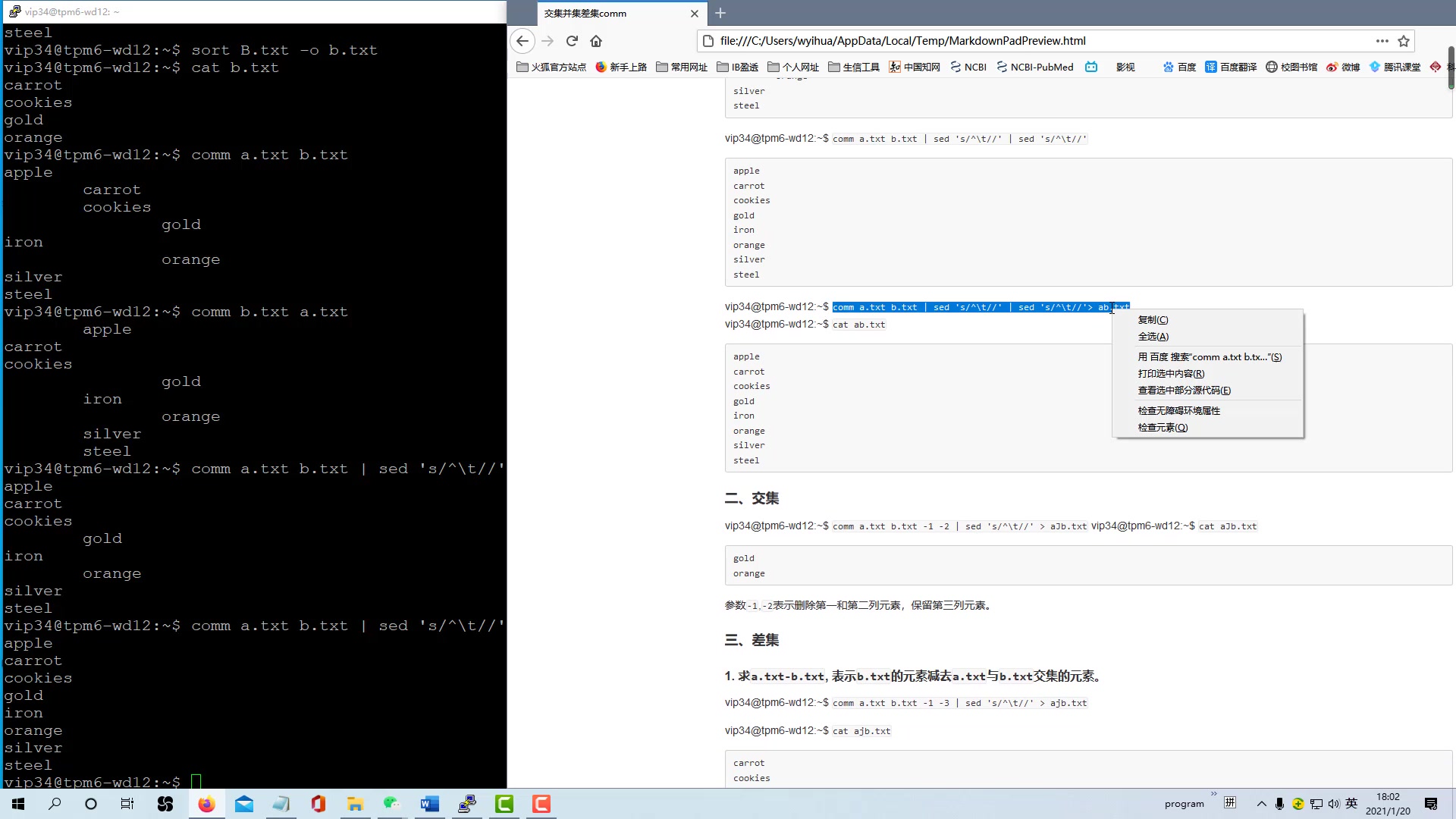Open the 新手上路 Firefox bookmark
The image size is (1456, 819).
pos(621,67)
